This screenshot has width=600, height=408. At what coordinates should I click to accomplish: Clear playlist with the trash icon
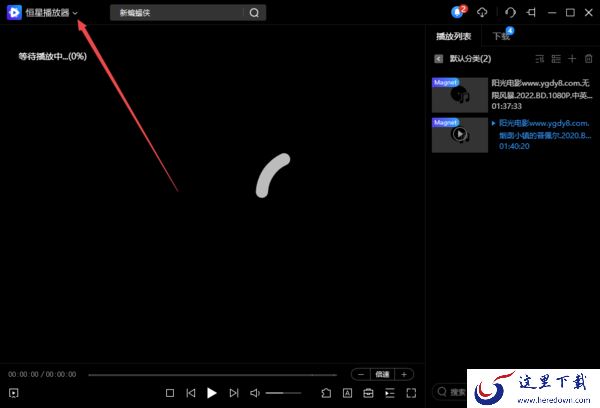coord(589,59)
